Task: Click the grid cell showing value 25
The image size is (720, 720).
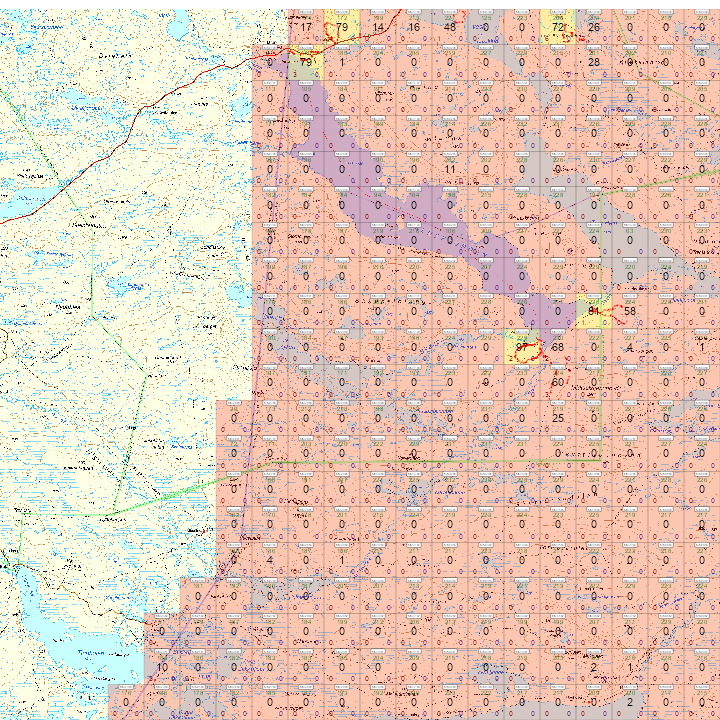Action: tap(558, 418)
